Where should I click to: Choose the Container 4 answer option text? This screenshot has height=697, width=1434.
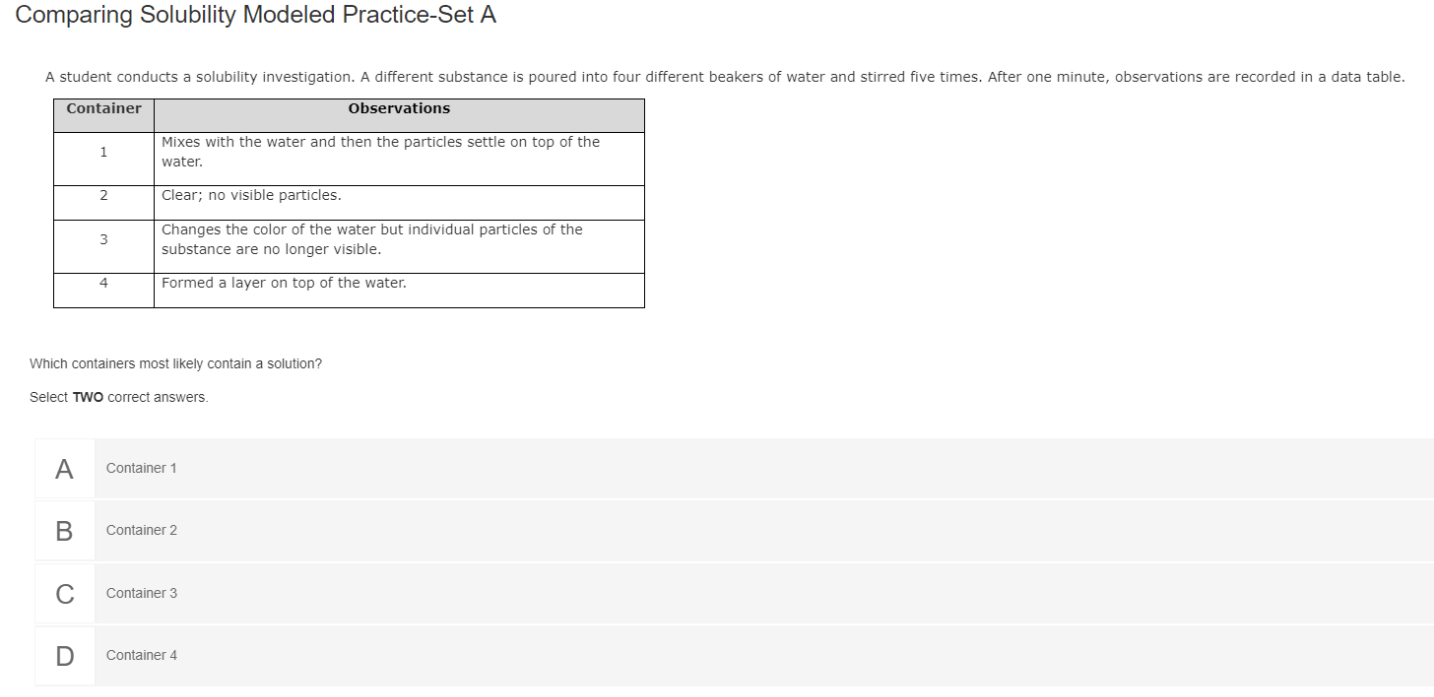[x=141, y=656]
